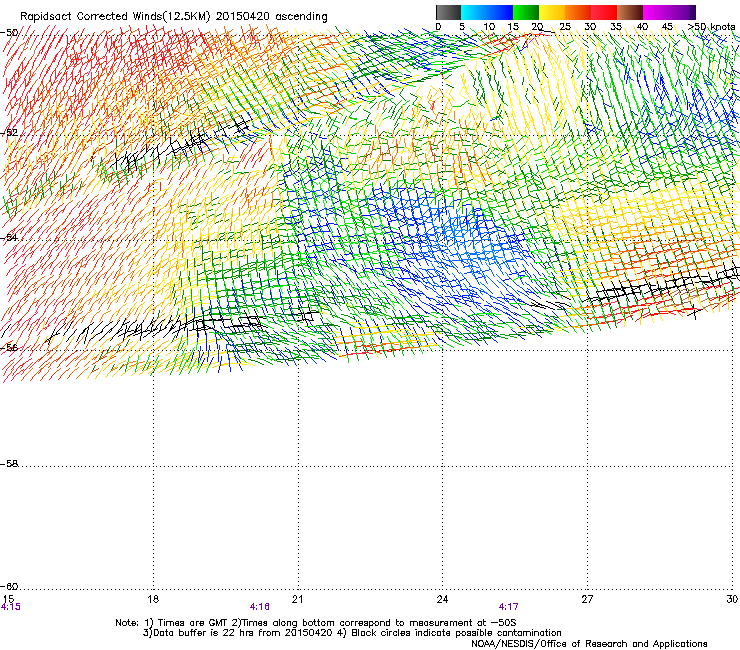740x650 pixels.
Task: Click the gray 0-5 knots legend swatch
Action: coord(448,12)
